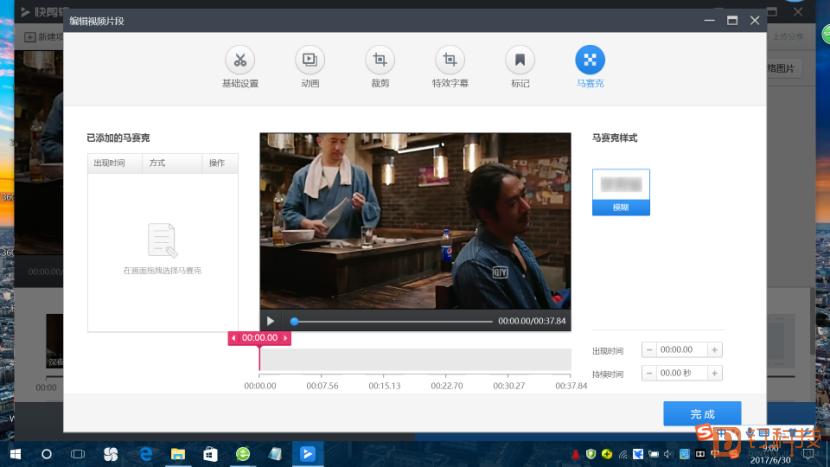The width and height of the screenshot is (830, 467).
Task: Click the blue playback progress handle
Action: pos(294,321)
